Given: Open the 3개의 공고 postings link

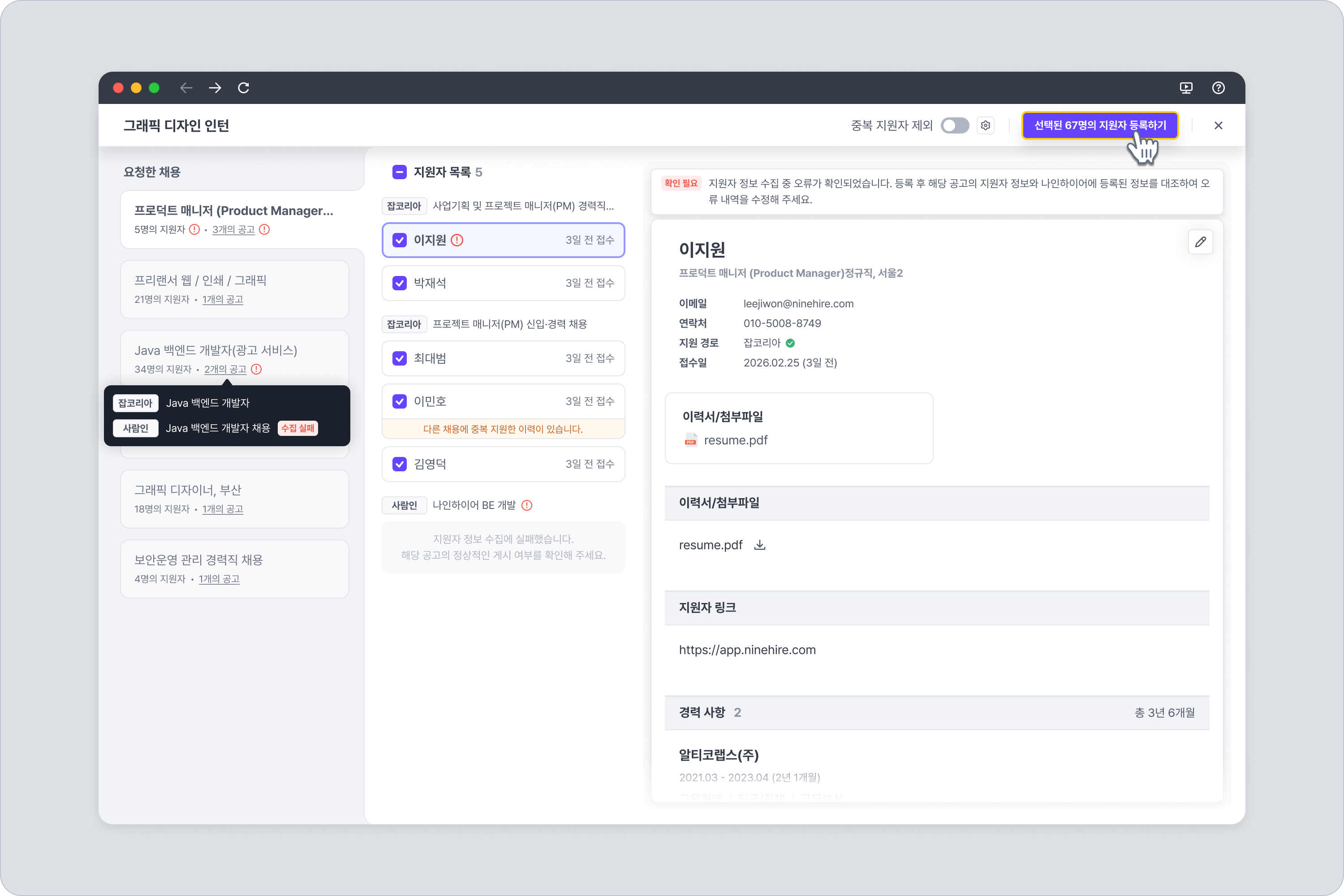Looking at the screenshot, I should [x=233, y=230].
